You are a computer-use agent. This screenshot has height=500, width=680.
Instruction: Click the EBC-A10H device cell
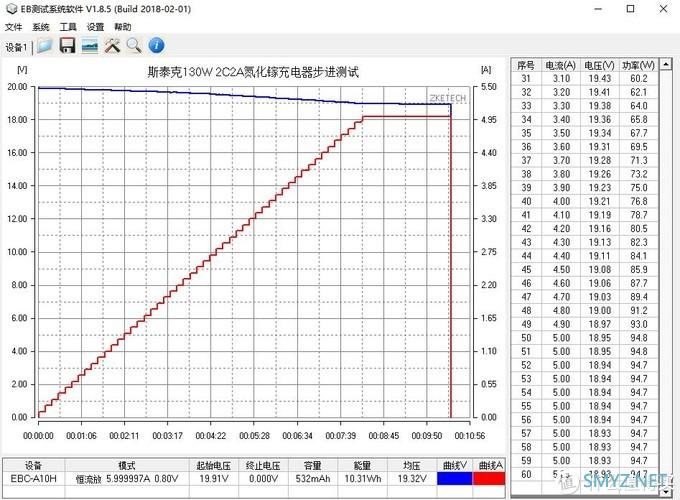point(33,479)
